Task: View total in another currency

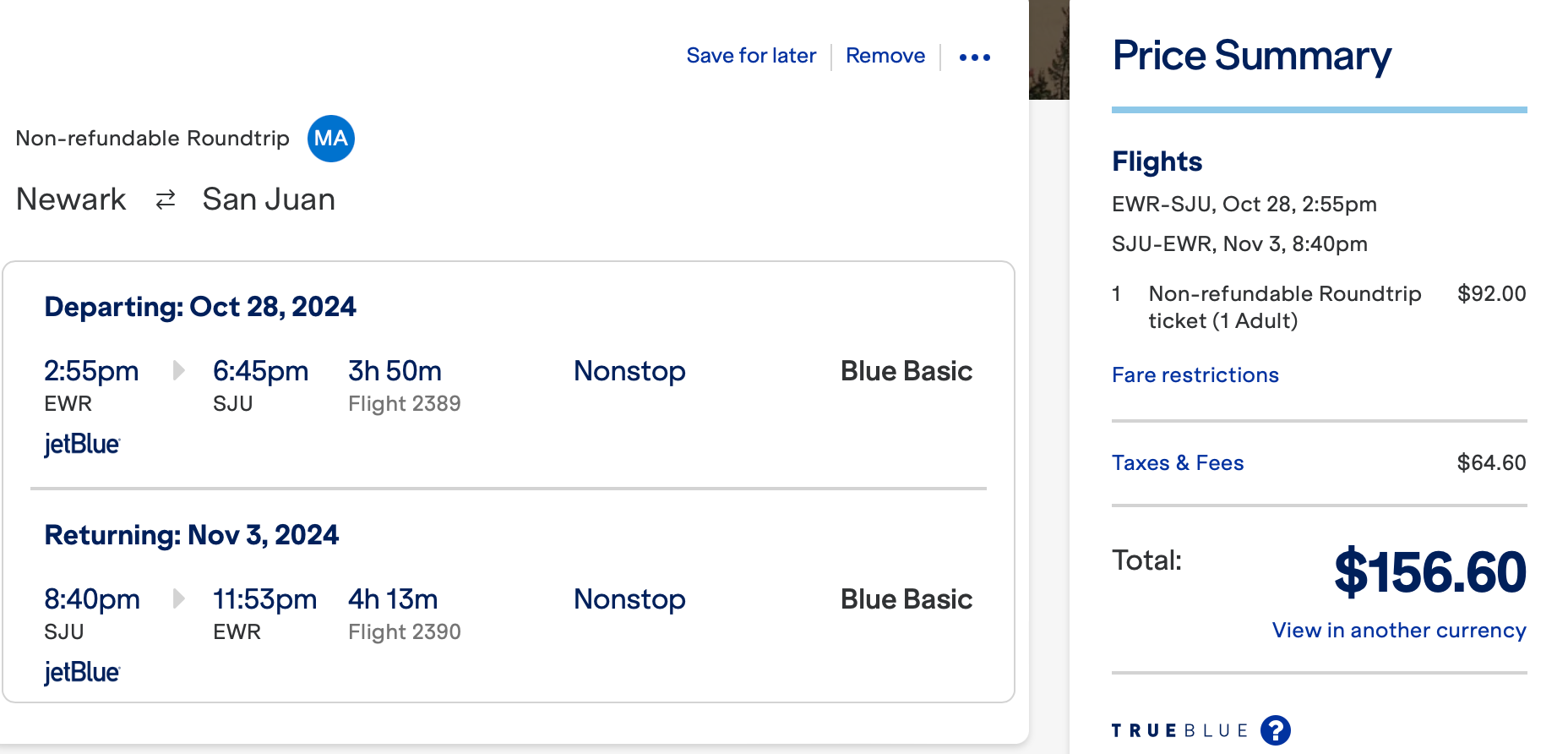Action: click(x=1398, y=630)
